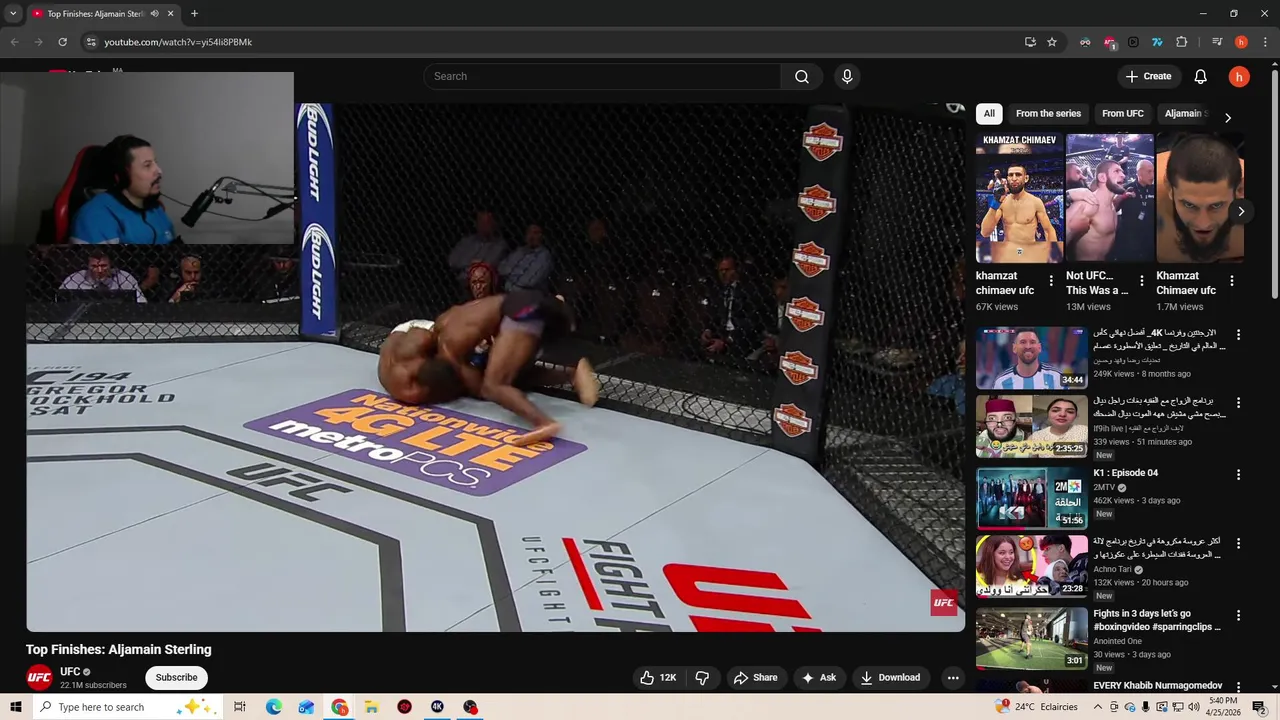Open the Extensions puzzle icon
1280x720 pixels.
point(1182,42)
